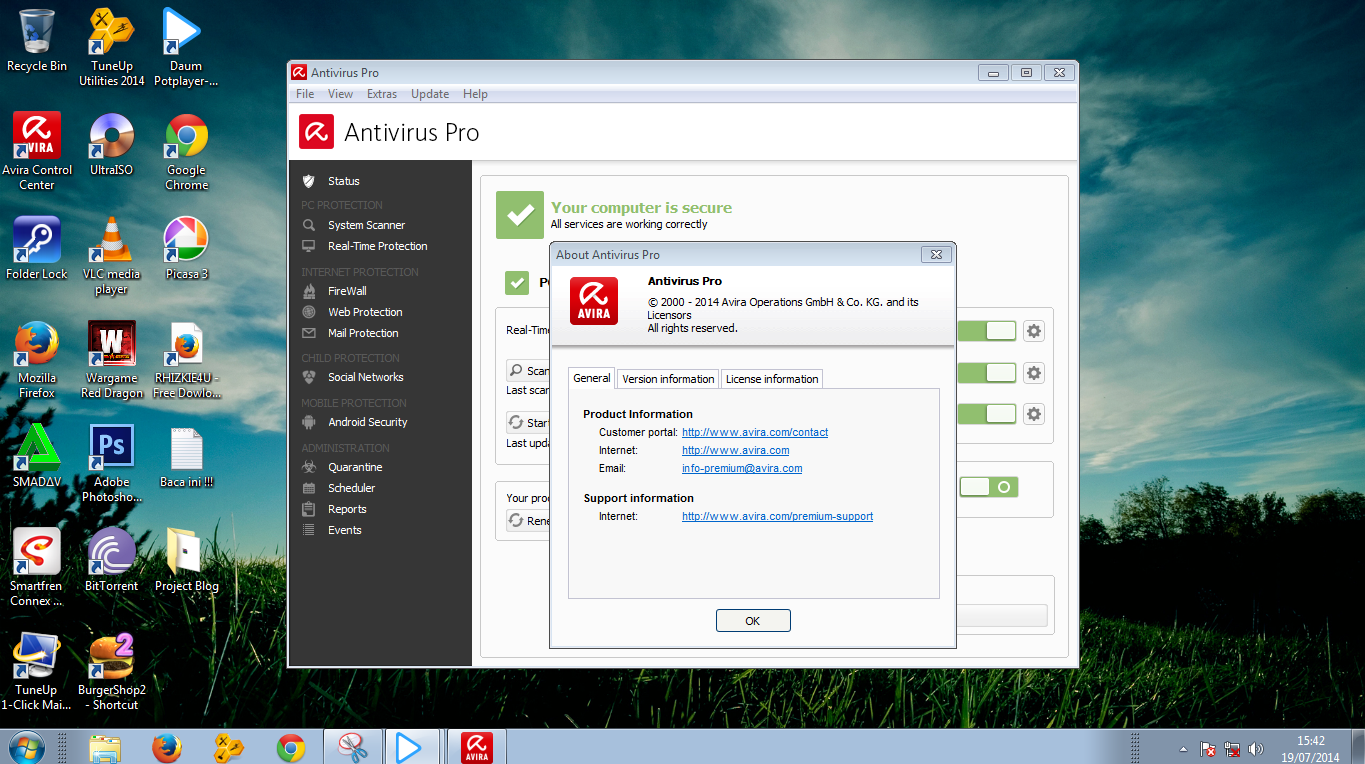Open the Windows Start menu
This screenshot has height=764, width=1365.
(25, 747)
